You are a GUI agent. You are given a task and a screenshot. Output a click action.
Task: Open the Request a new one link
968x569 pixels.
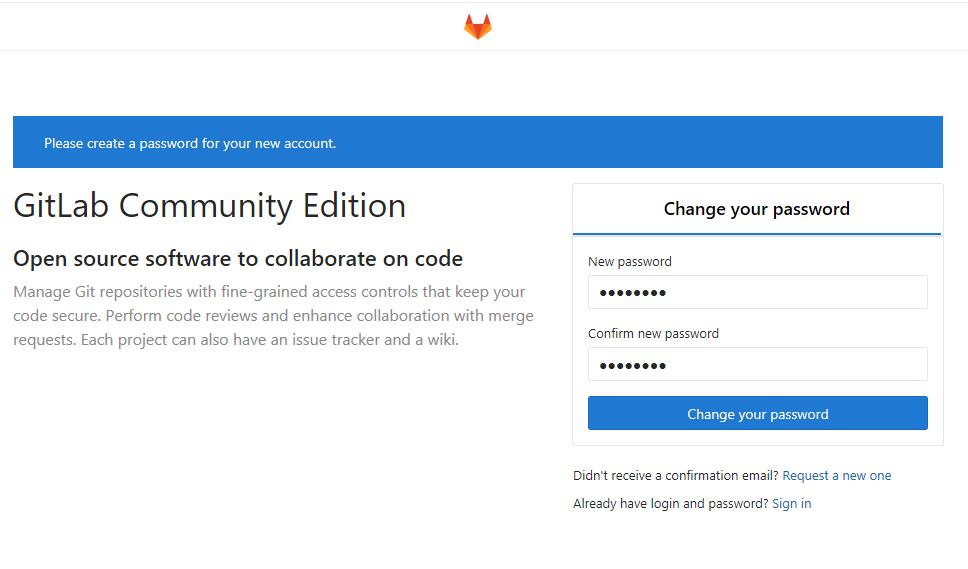[x=837, y=476]
